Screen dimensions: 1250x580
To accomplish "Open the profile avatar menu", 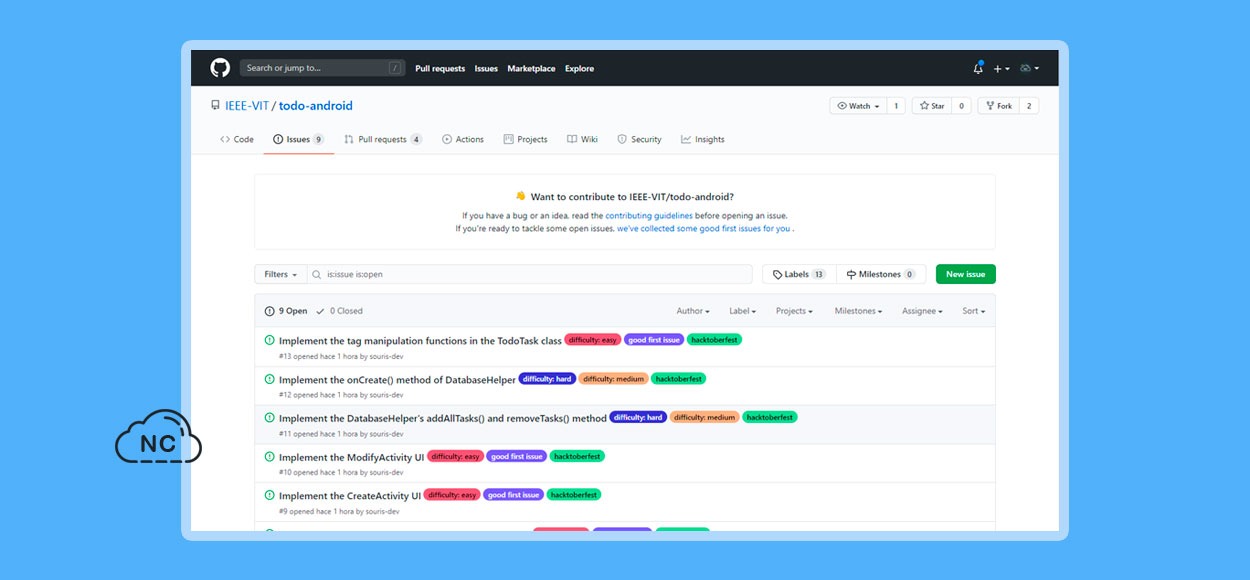I will coord(1029,69).
